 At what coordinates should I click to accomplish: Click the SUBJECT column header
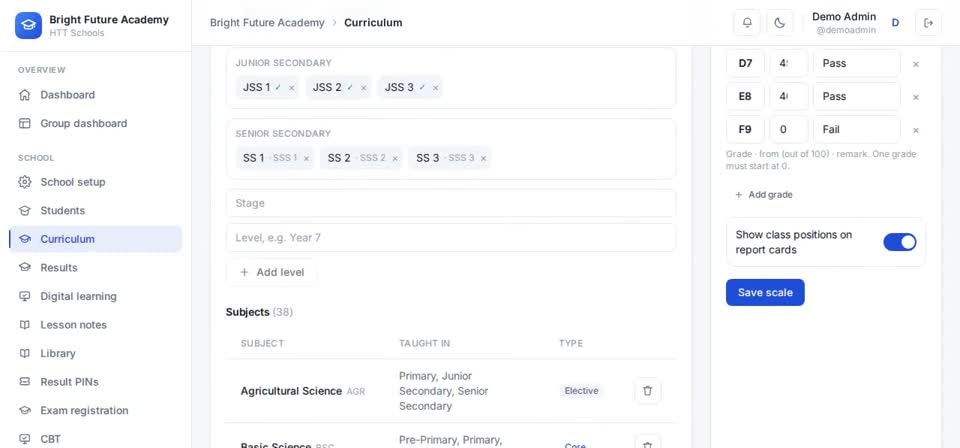coord(262,343)
